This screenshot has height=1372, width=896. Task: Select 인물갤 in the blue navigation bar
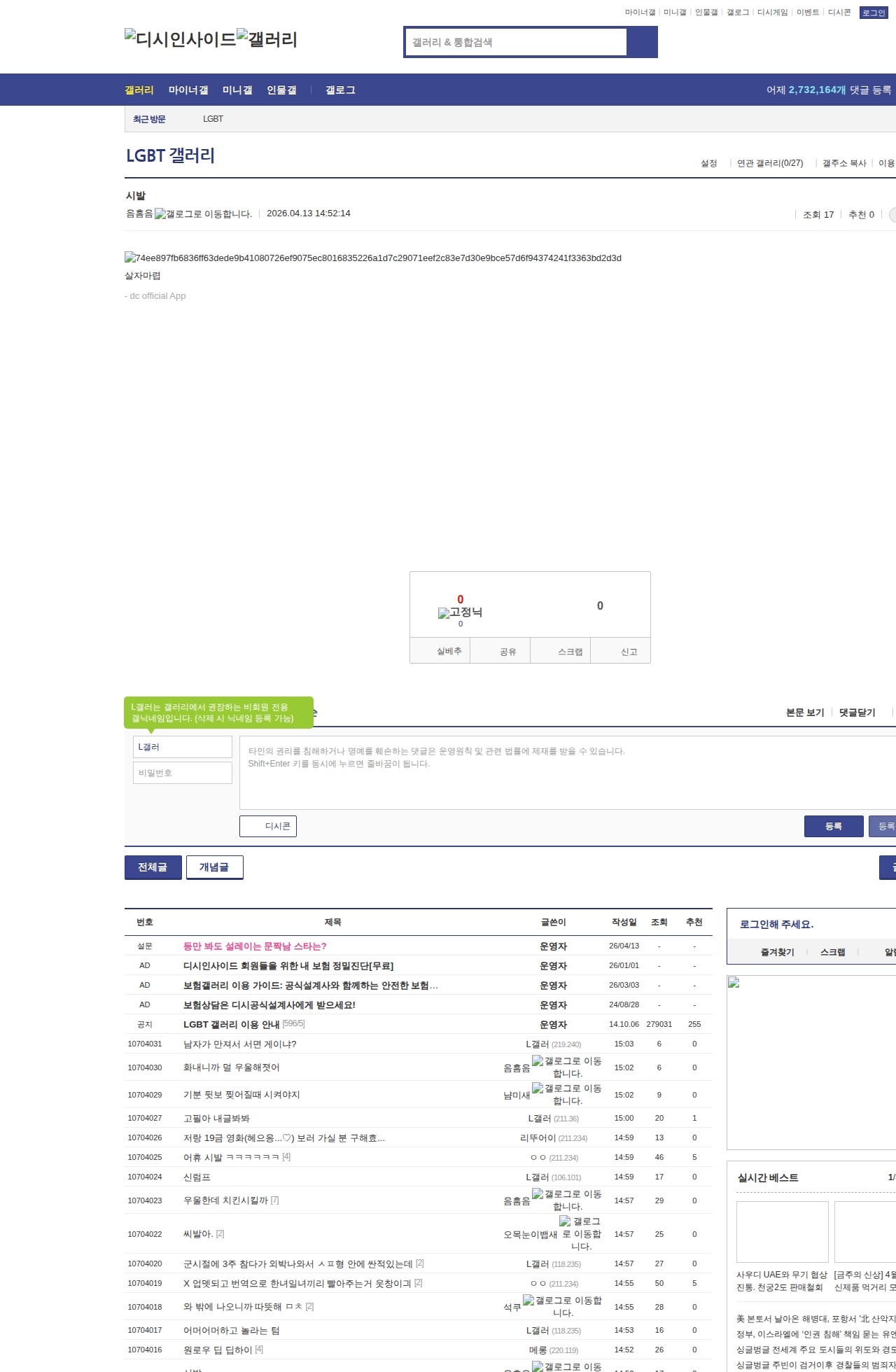click(281, 90)
